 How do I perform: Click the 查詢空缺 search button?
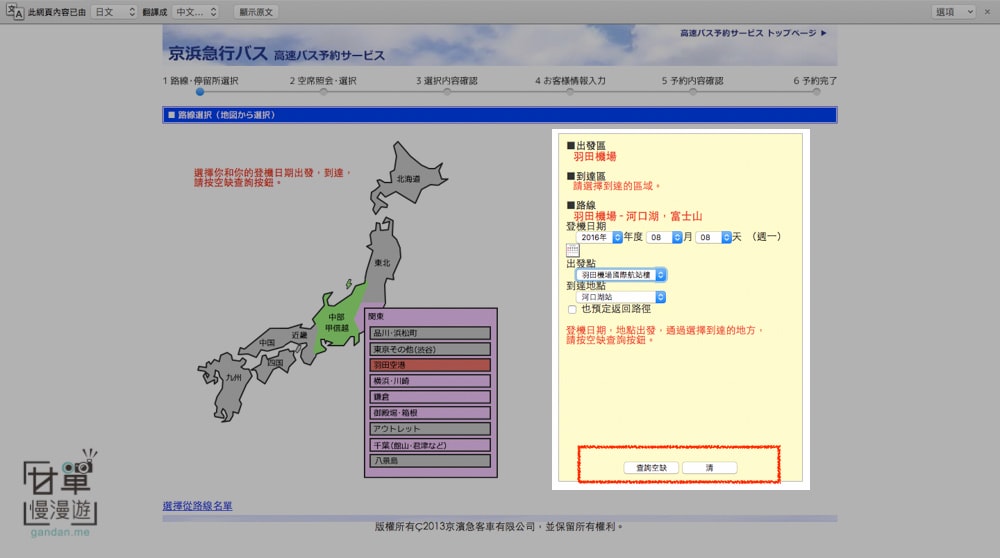click(x=651, y=467)
